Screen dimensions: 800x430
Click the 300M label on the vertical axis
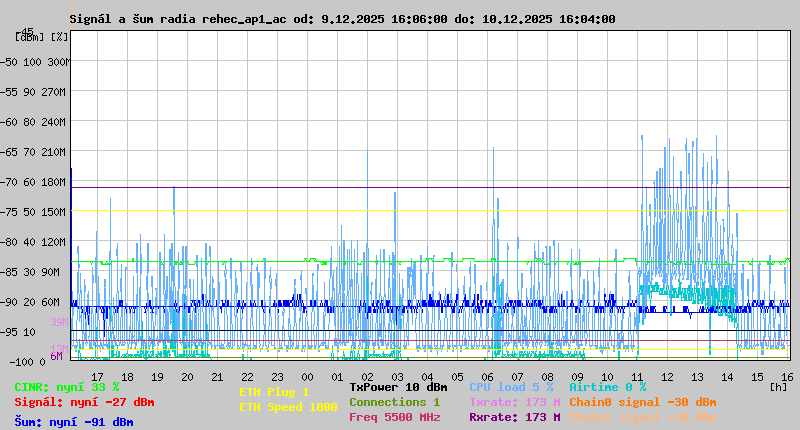click(58, 62)
